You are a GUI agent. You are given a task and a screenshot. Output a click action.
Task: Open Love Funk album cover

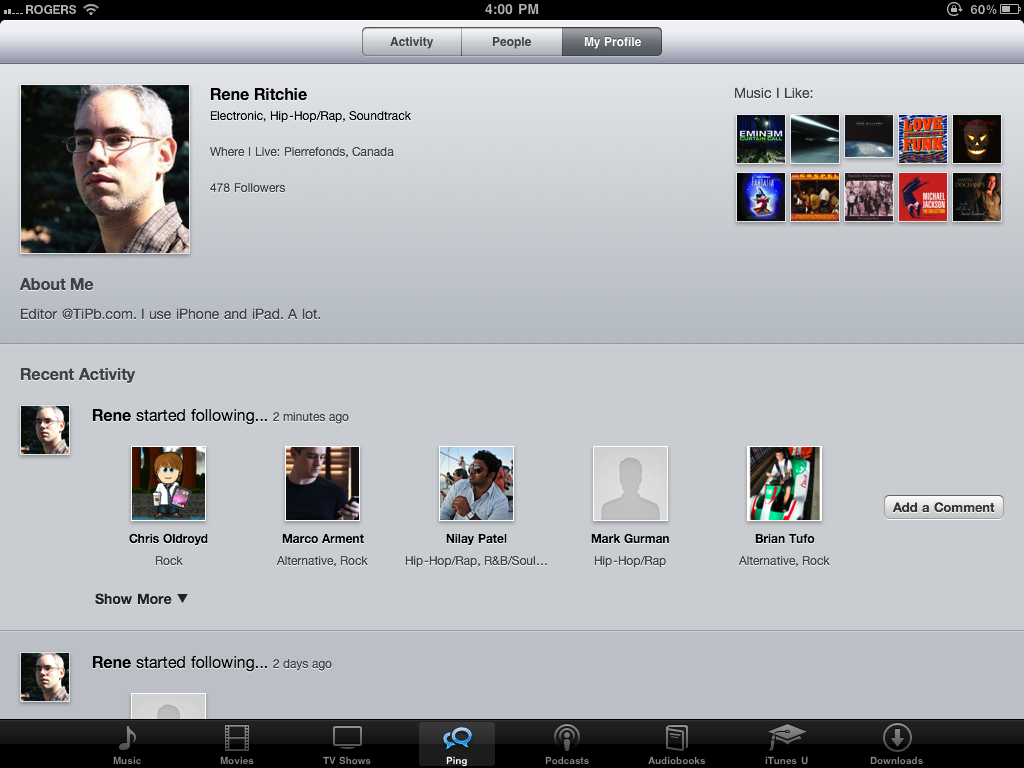pyautogui.click(x=923, y=139)
